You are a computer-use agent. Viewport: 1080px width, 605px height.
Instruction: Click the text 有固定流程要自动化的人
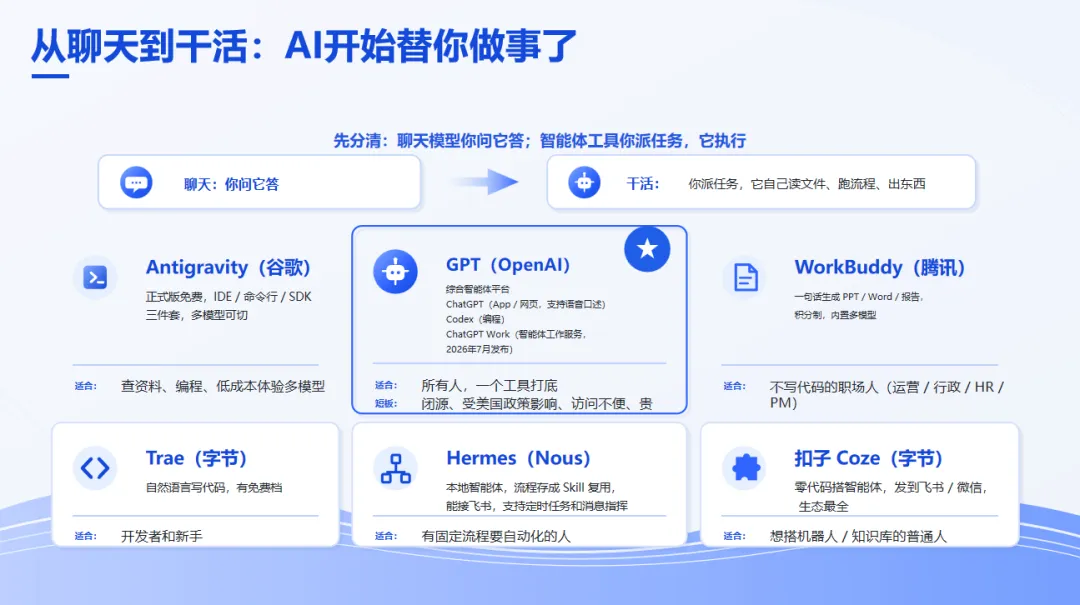coord(496,536)
